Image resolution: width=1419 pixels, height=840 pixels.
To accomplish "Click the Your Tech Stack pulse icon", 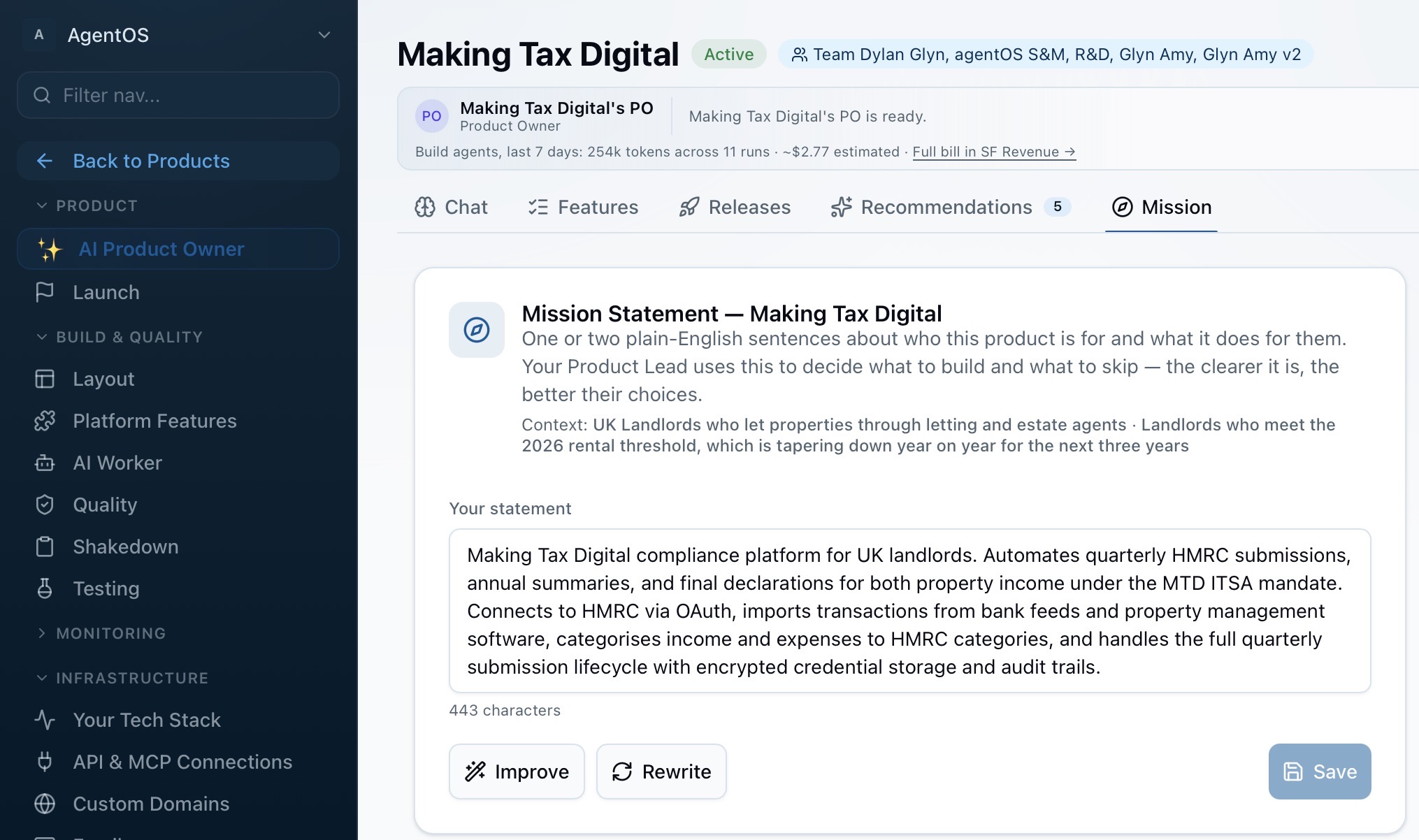I will click(45, 720).
